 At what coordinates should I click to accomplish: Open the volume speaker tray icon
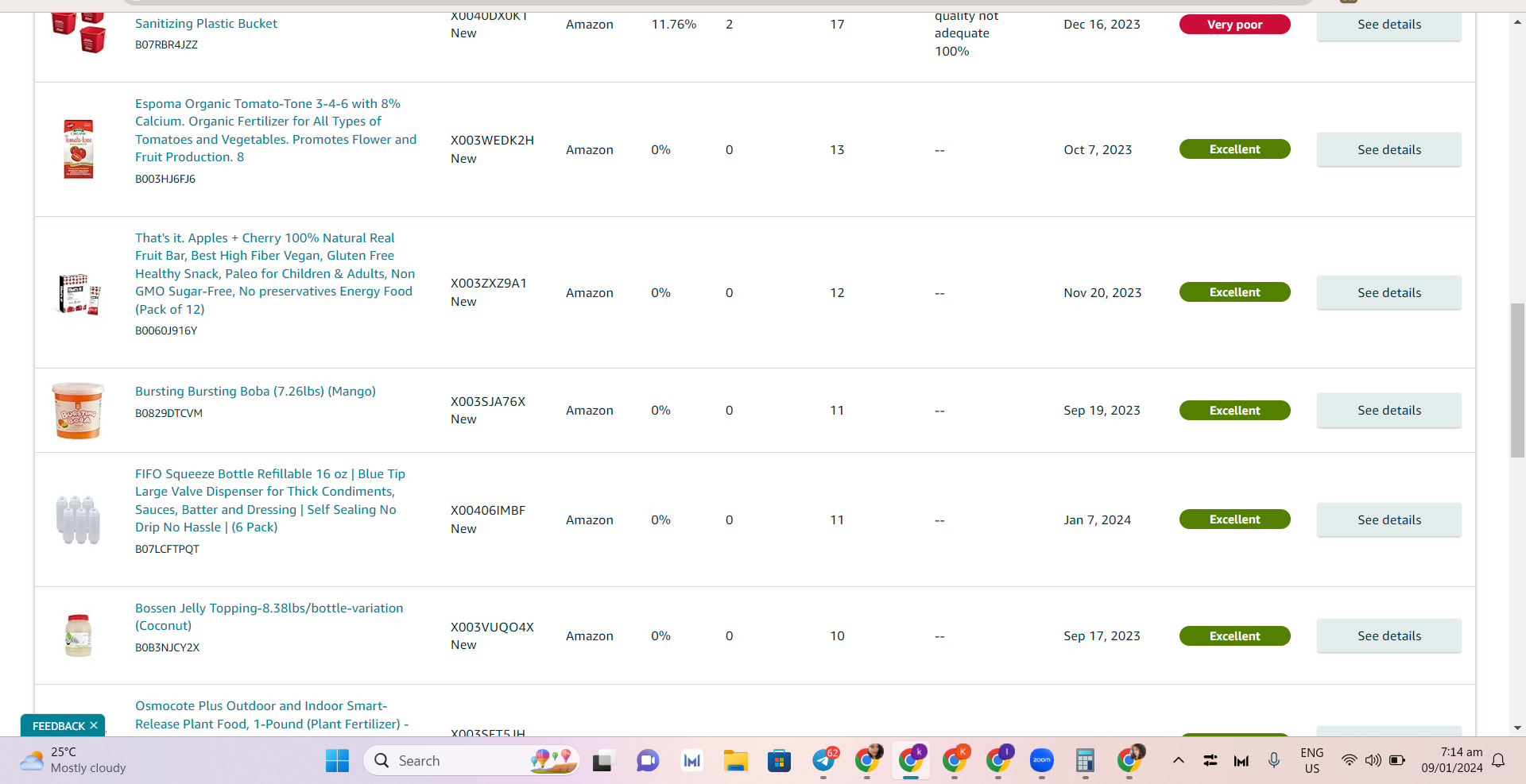coord(1373,760)
